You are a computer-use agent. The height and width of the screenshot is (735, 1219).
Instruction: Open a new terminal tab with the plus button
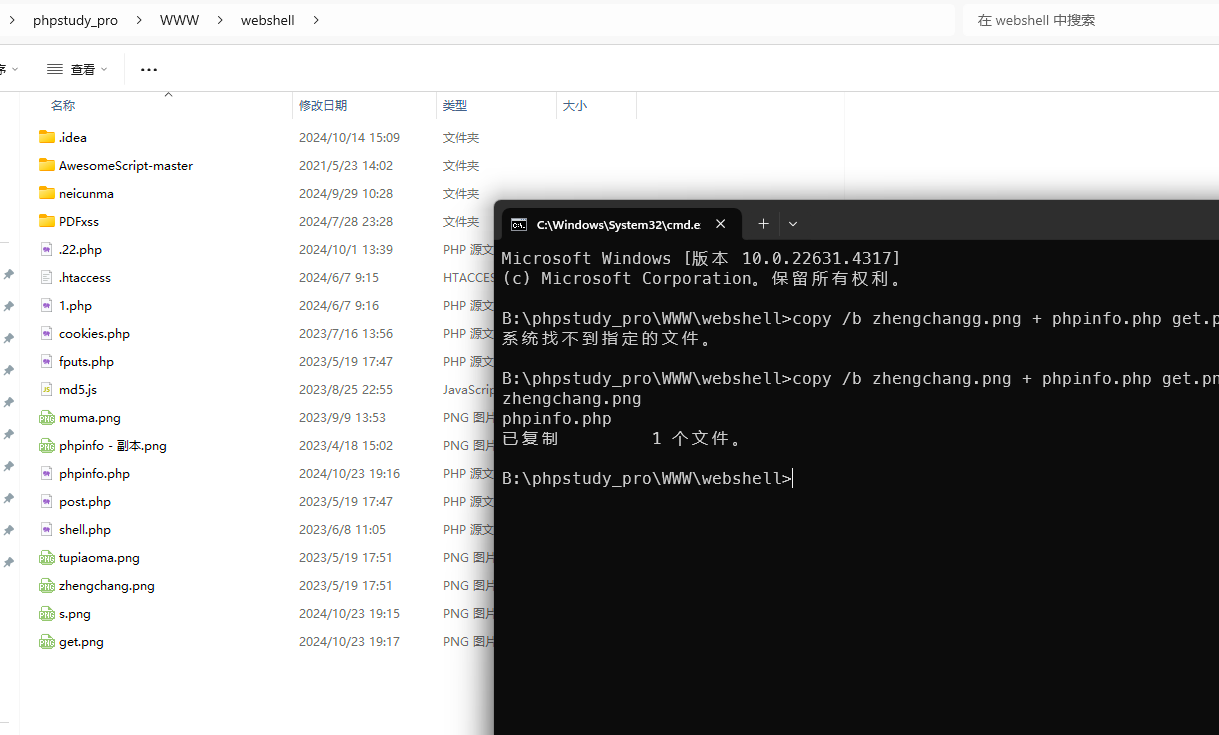tap(763, 224)
